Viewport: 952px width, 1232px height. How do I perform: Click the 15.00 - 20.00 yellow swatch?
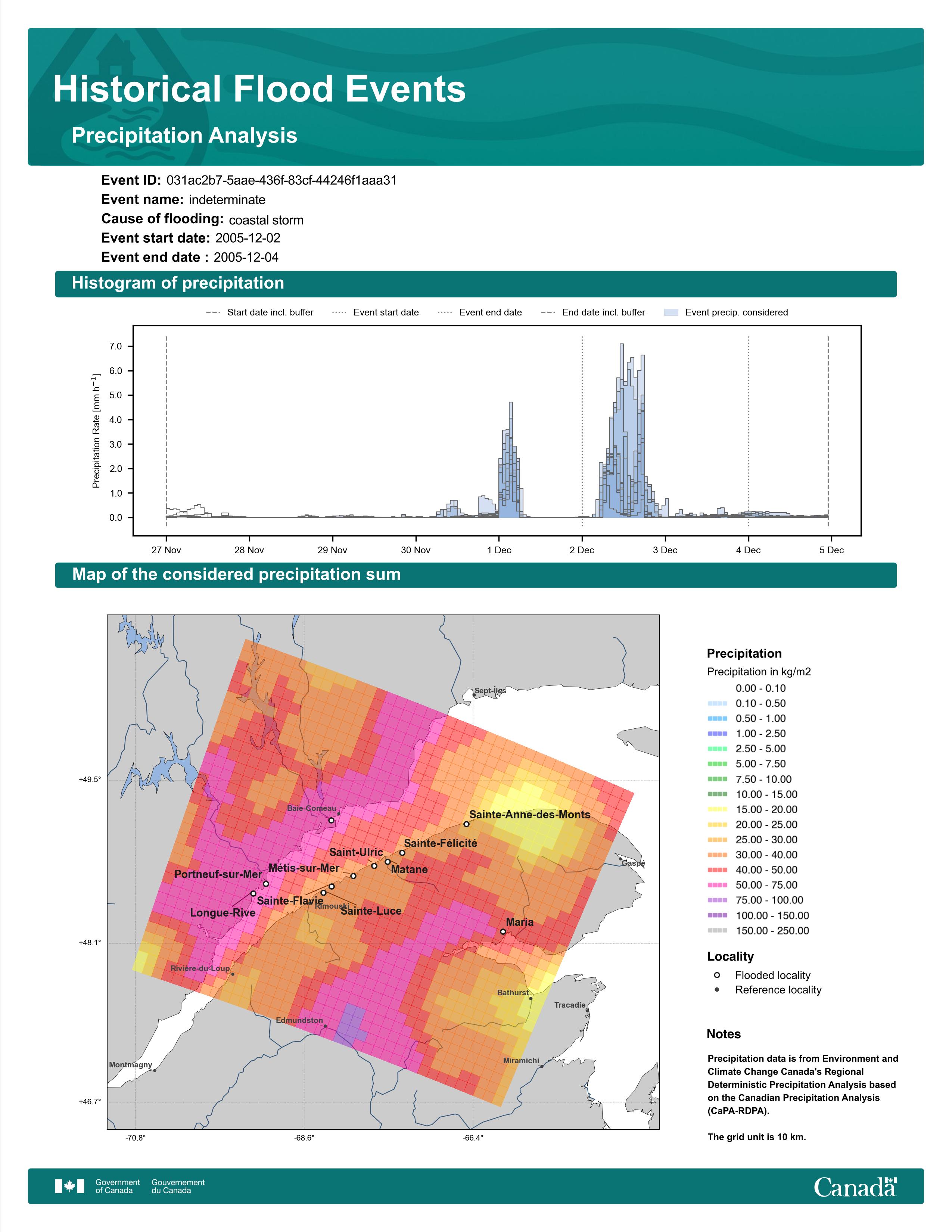pyautogui.click(x=718, y=809)
